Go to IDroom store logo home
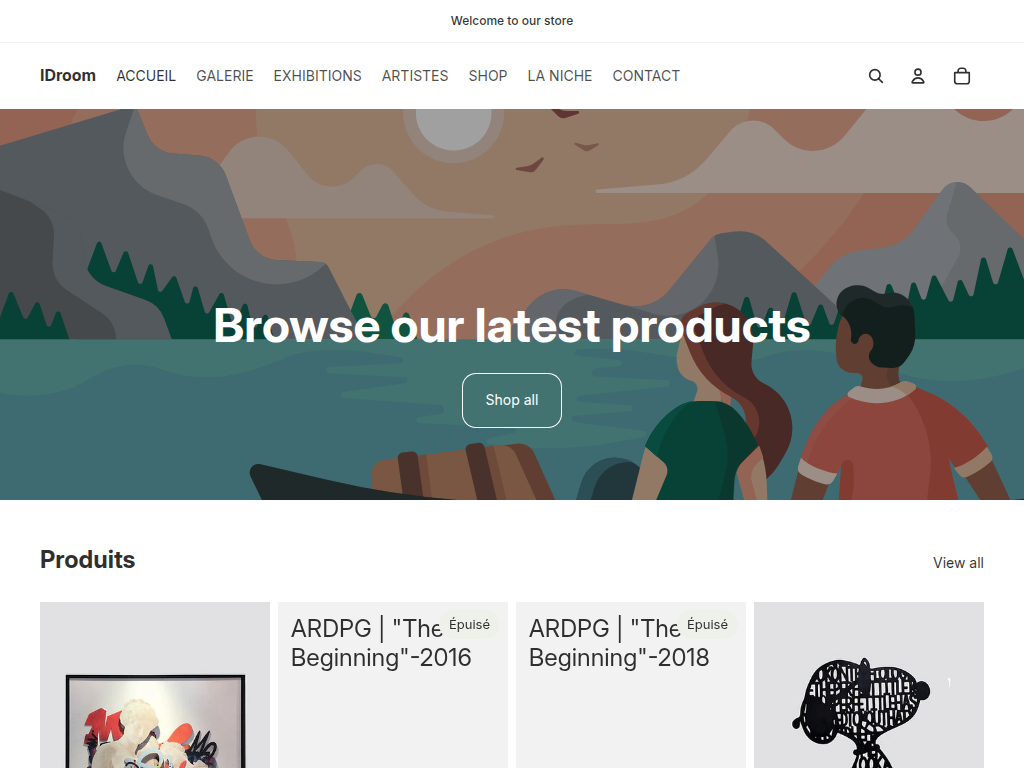This screenshot has height=768, width=1024. pos(68,76)
